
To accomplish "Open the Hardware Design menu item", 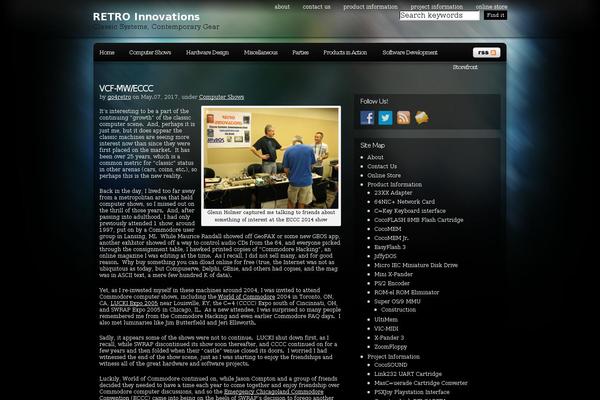I will pos(207,52).
